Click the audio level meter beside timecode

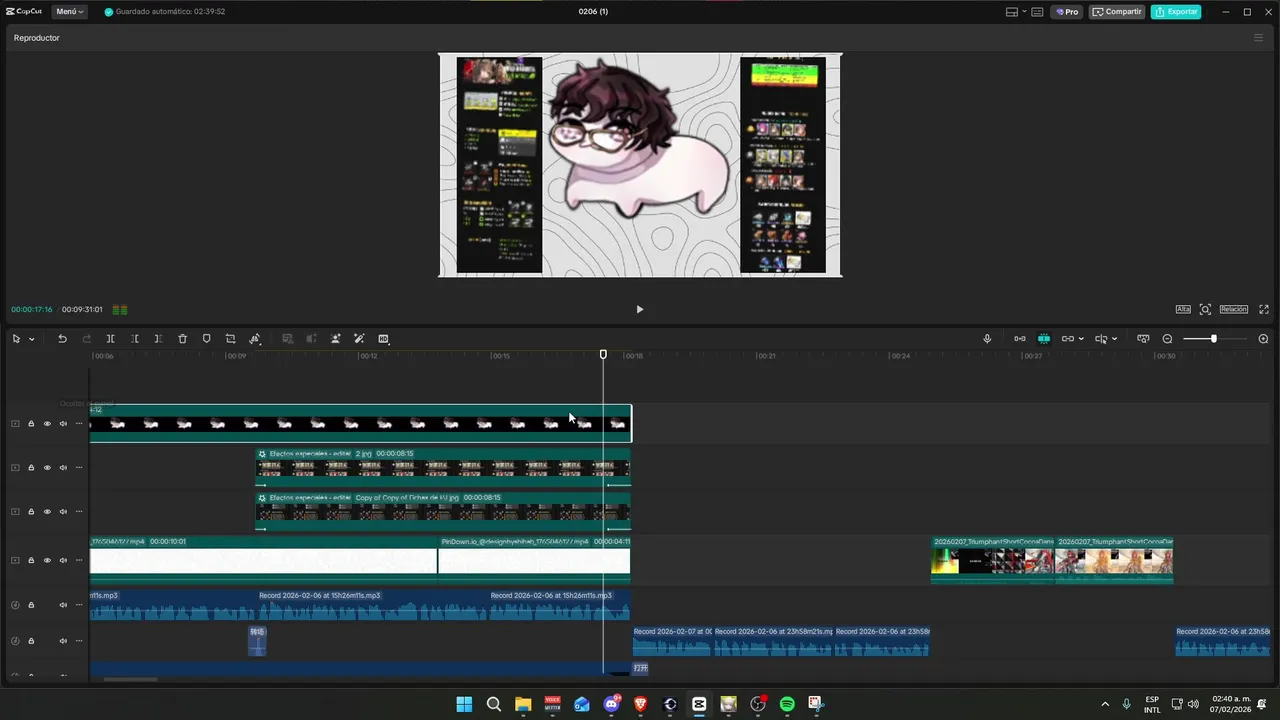point(120,309)
